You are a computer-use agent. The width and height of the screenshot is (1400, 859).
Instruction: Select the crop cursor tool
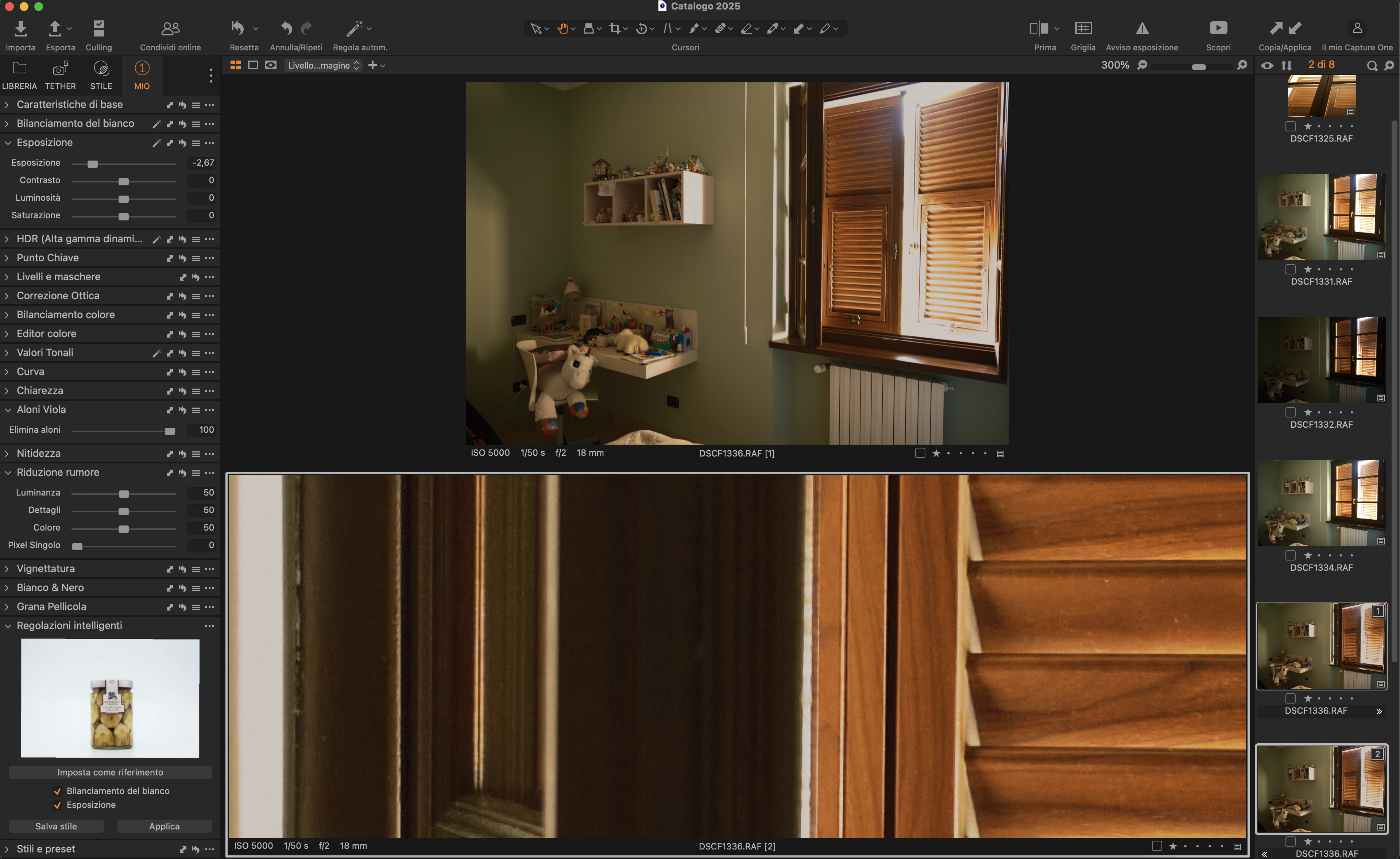tap(615, 28)
